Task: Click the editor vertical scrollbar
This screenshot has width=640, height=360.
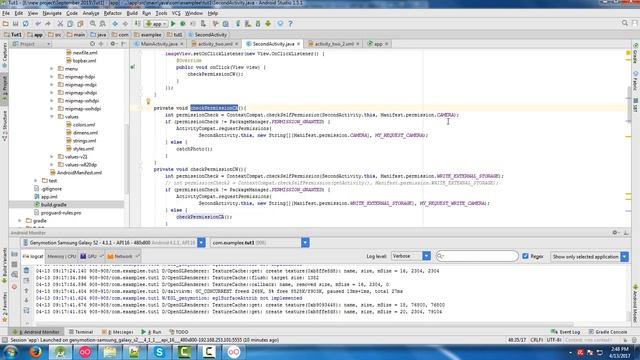Action: 629,104
